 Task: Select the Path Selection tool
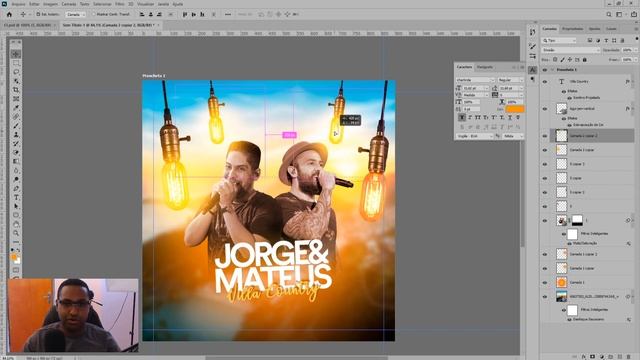tap(16, 207)
